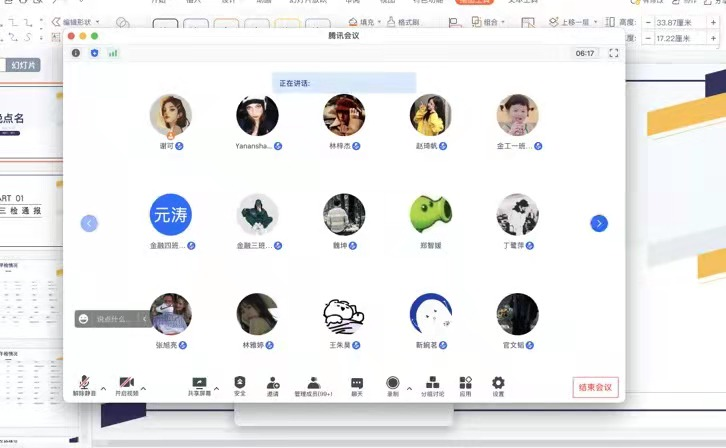Screen dimensions: 726x448
Task: Expand share options arrow beside 共享屏幕
Action: coord(216,388)
